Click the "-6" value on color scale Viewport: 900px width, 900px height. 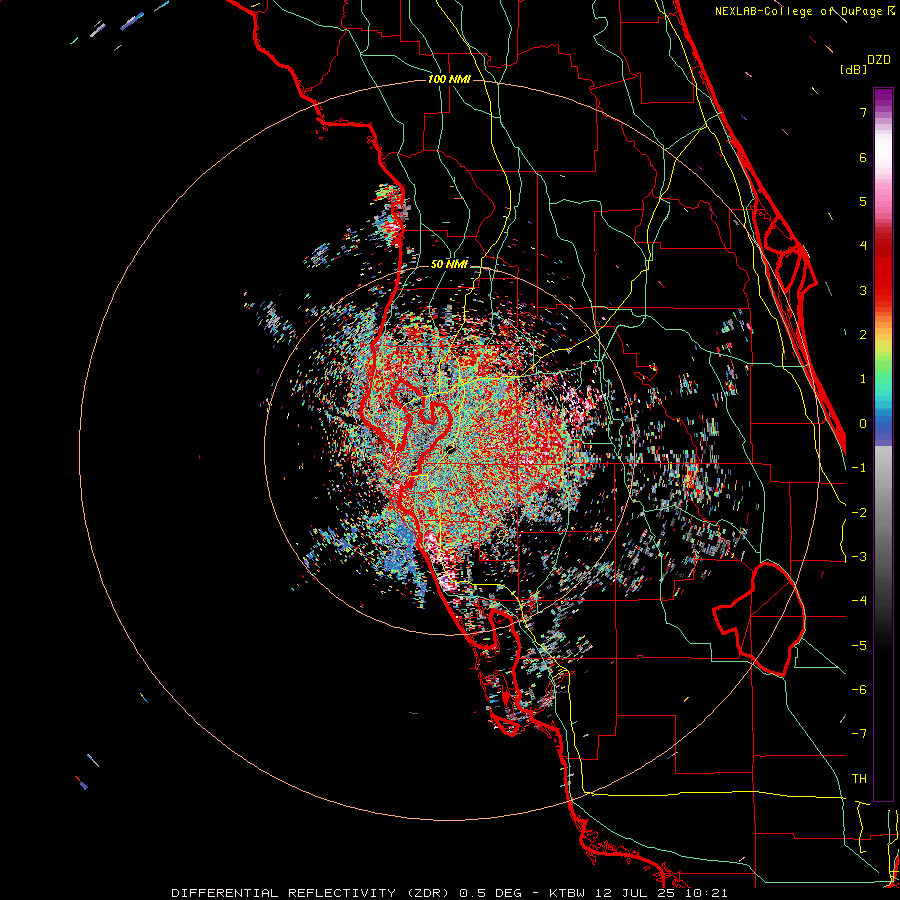[859, 690]
